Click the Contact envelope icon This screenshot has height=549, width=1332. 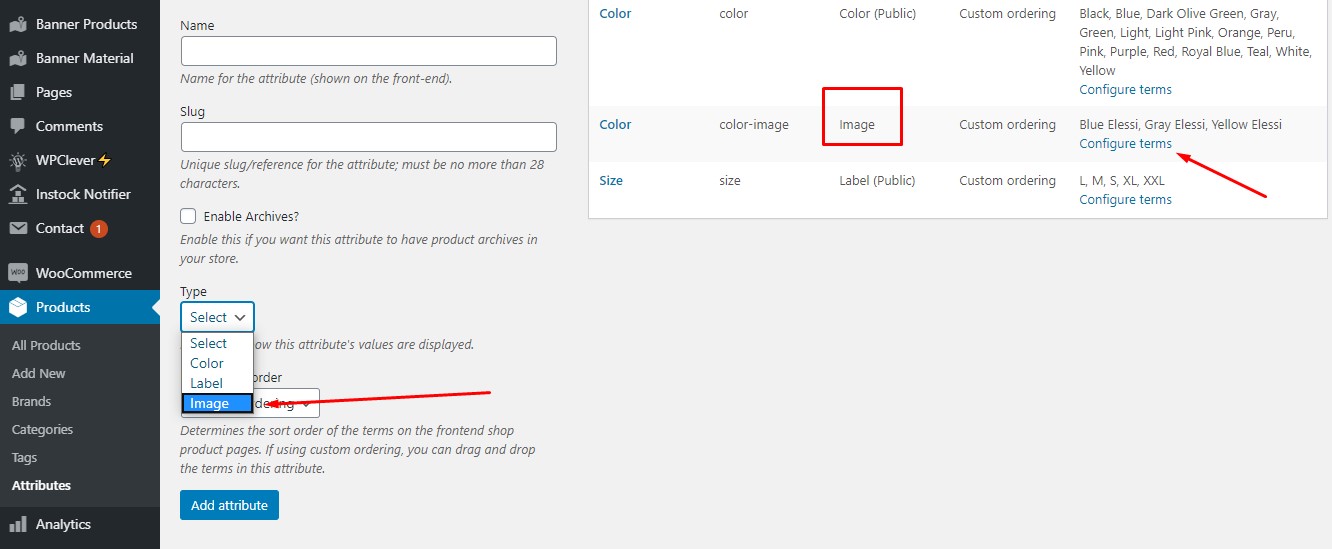pos(17,228)
